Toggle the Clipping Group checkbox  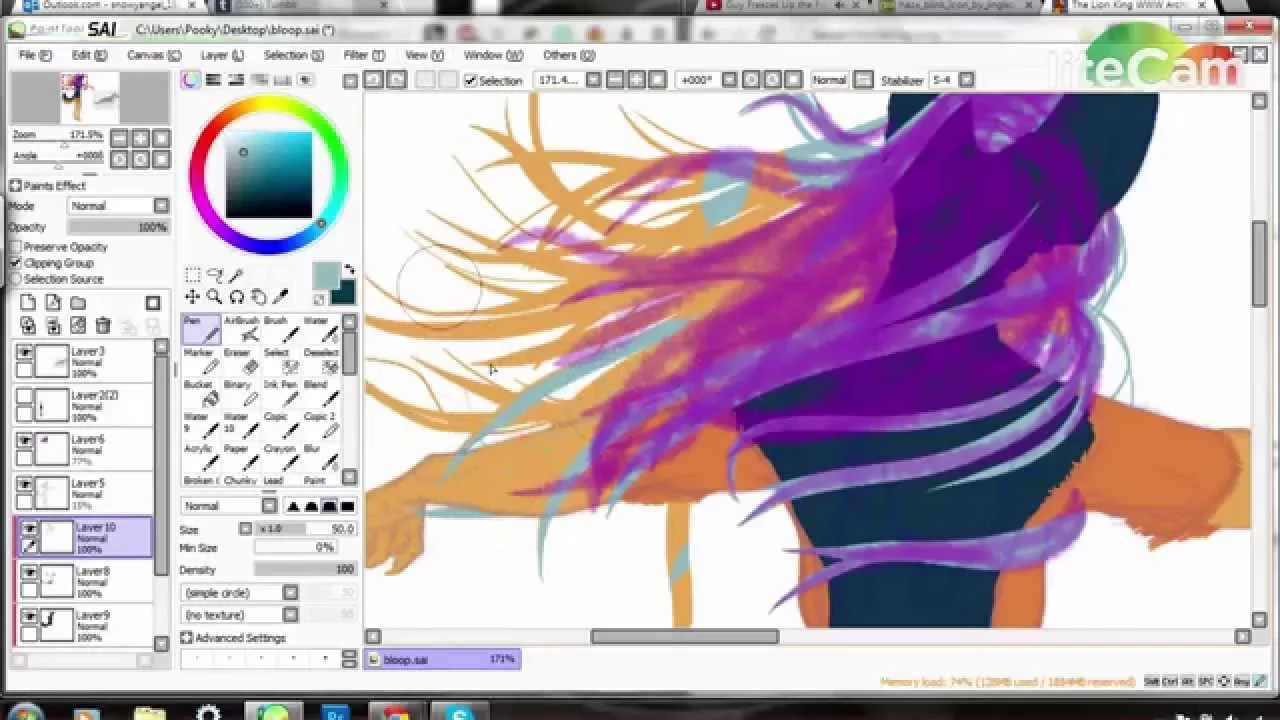(15, 263)
